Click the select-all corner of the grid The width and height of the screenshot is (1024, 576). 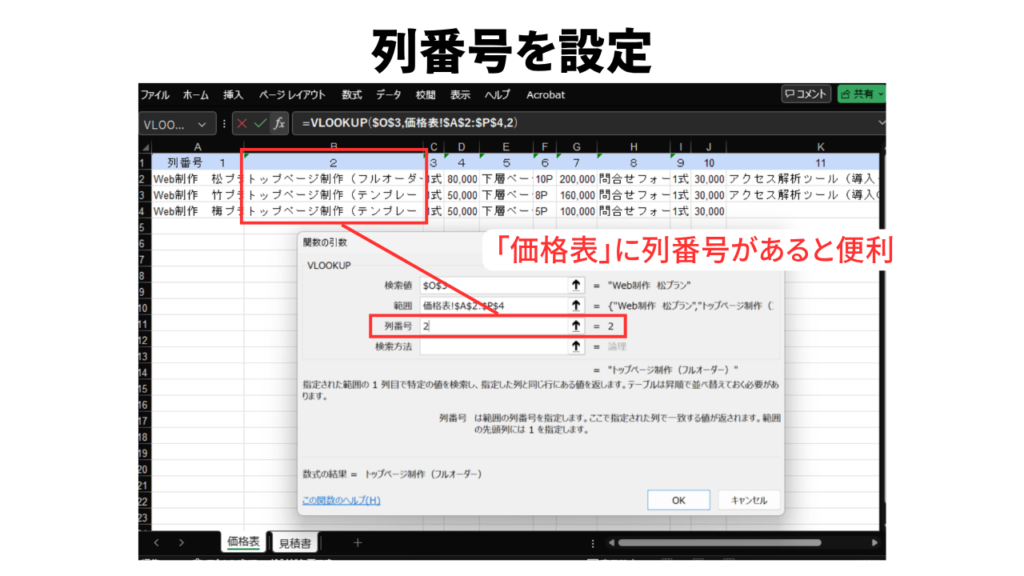click(x=145, y=148)
